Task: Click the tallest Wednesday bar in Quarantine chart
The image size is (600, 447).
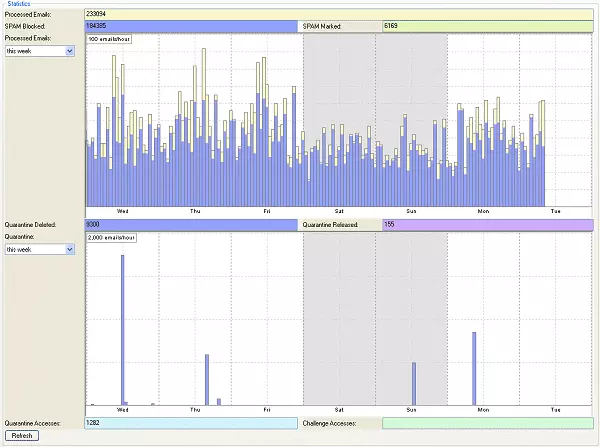Action: 123,330
